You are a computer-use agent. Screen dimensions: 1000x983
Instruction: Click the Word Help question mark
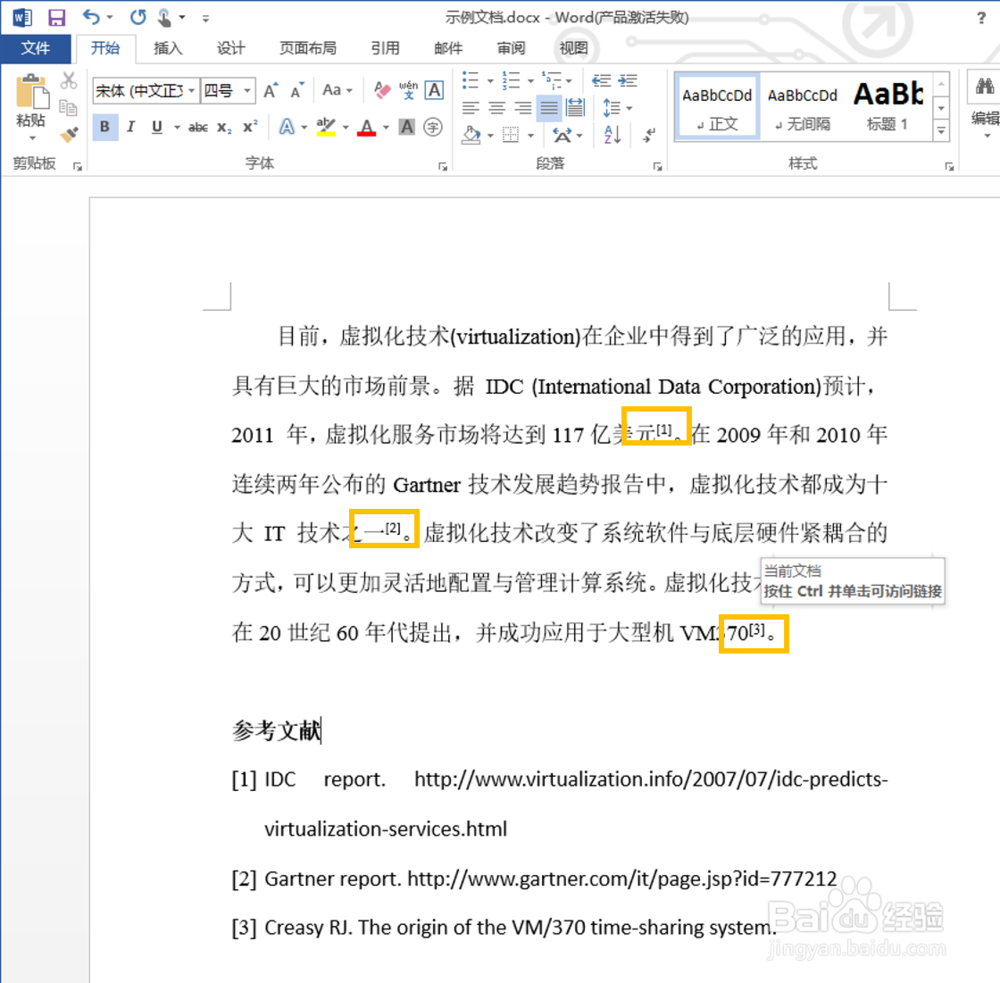tap(981, 18)
